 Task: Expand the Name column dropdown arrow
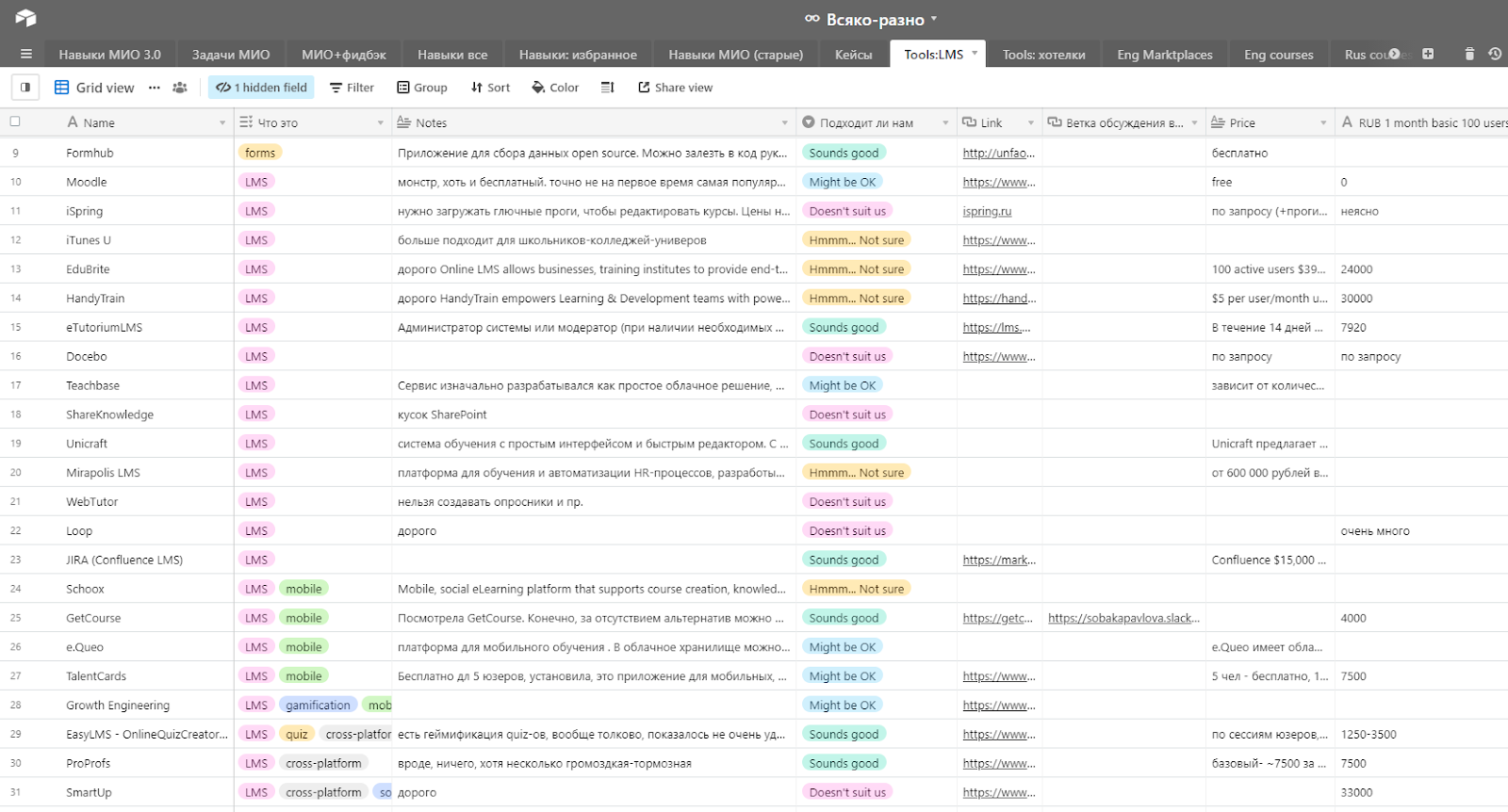click(222, 123)
